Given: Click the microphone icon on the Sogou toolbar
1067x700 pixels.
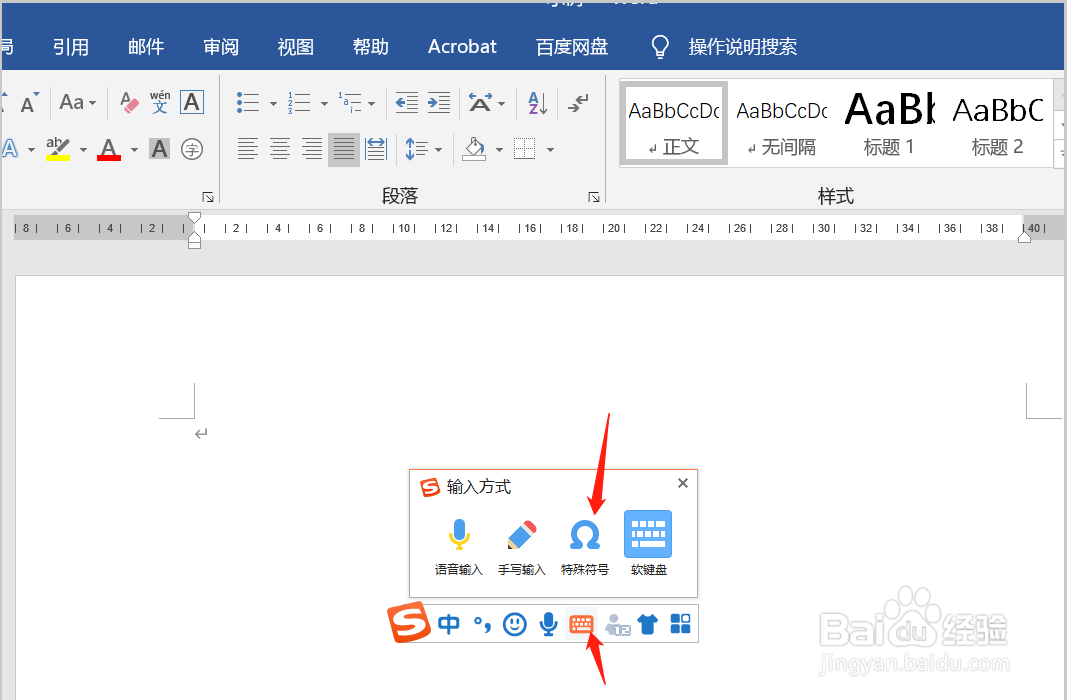Looking at the screenshot, I should [547, 624].
